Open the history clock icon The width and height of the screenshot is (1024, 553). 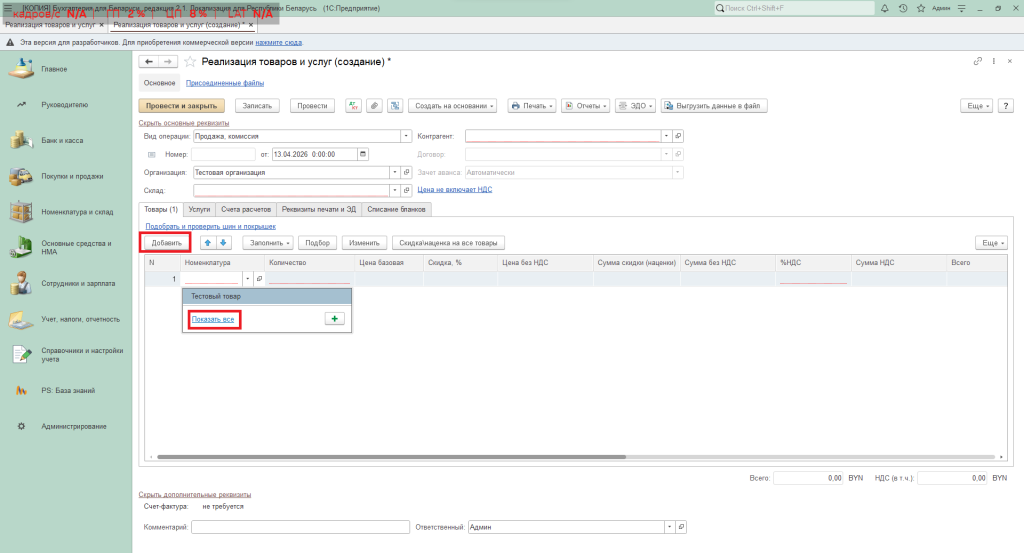tap(903, 8)
